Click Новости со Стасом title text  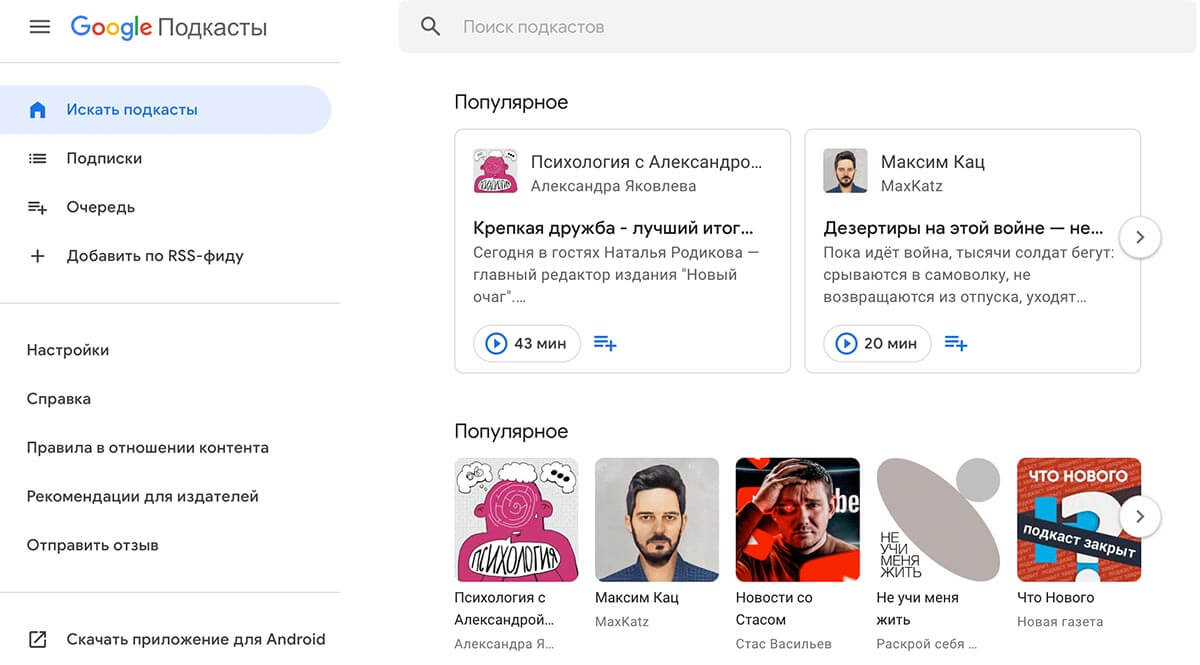point(774,608)
